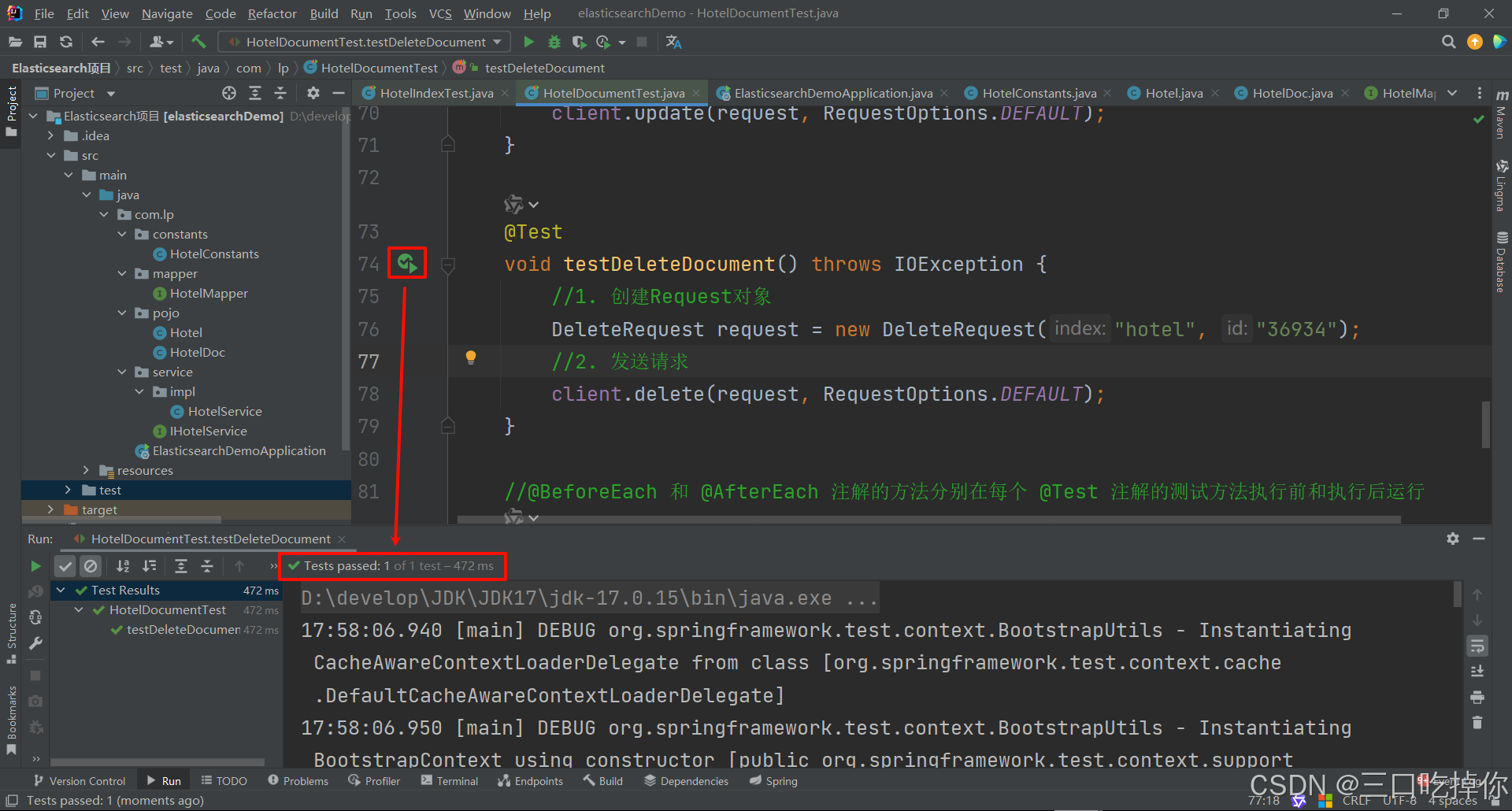Image resolution: width=1512 pixels, height=811 pixels.
Task: Open Project panel settings gear
Action: tap(313, 93)
